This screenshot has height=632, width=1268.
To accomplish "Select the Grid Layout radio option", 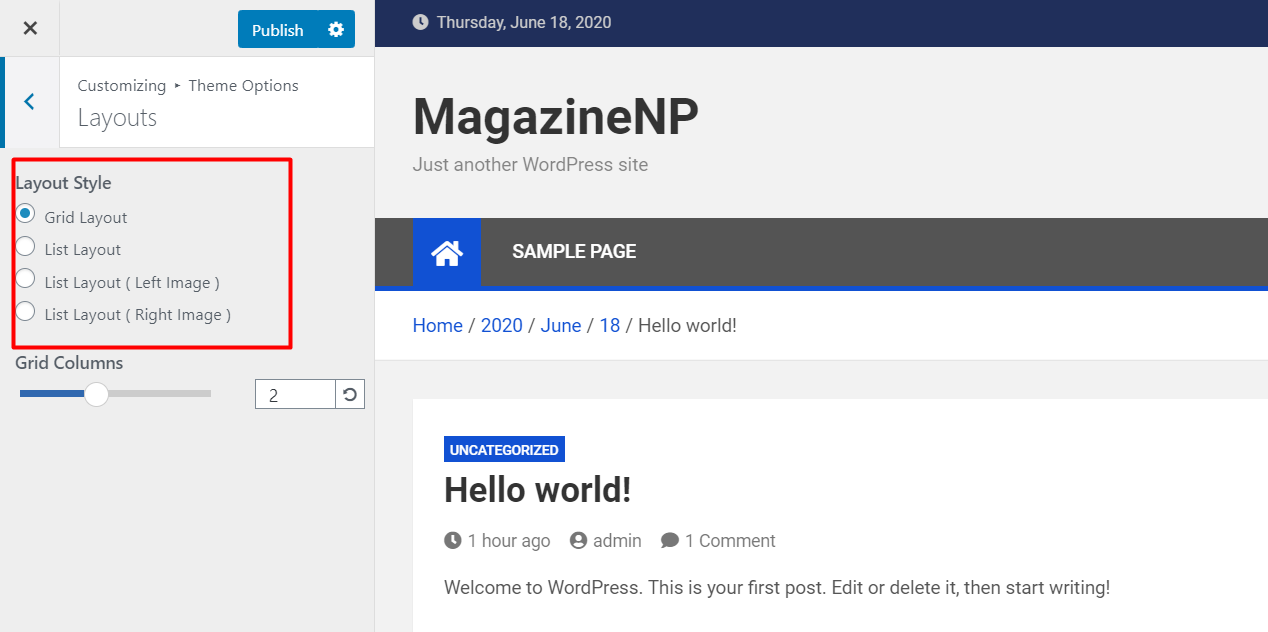I will [26, 214].
